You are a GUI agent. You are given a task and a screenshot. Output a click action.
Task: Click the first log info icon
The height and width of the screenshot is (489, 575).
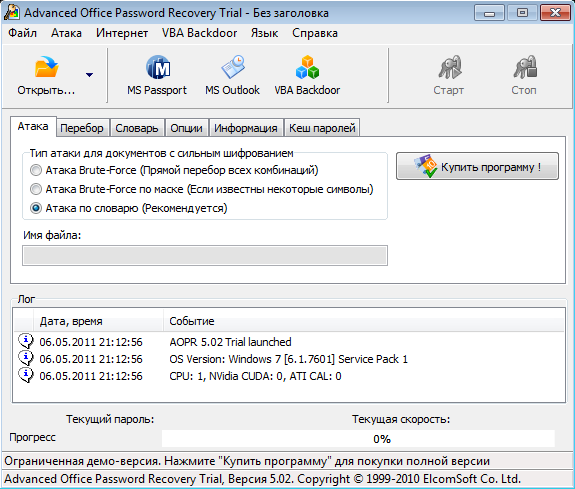point(26,341)
